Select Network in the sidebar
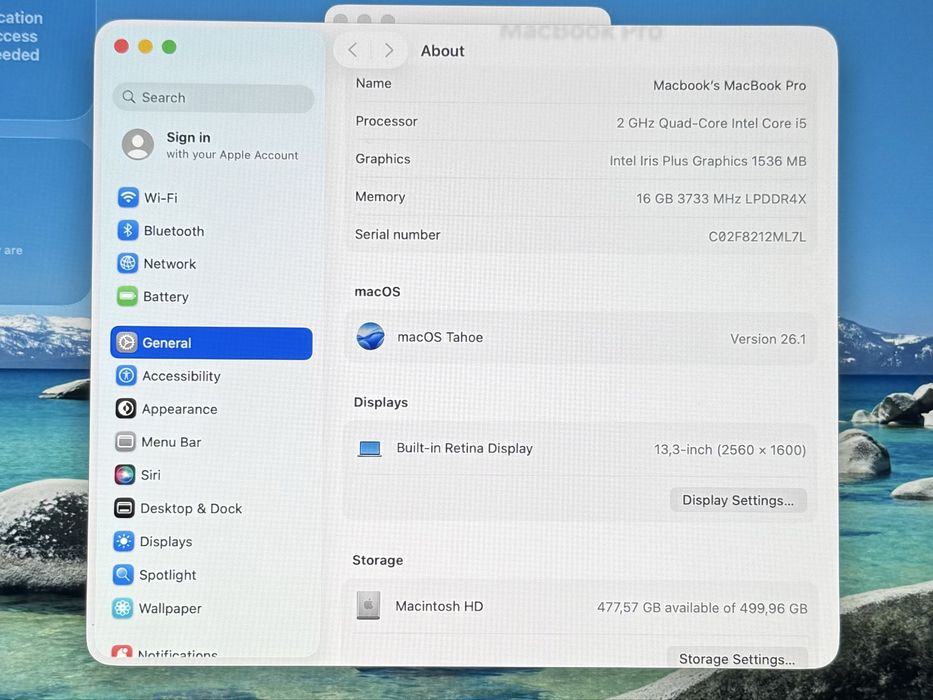Viewport: 933px width, 700px height. pos(212,263)
